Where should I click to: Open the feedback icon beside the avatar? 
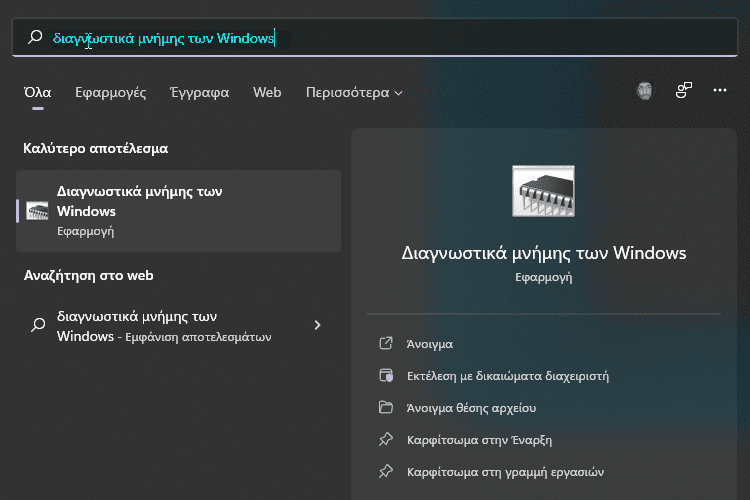pyautogui.click(x=684, y=91)
